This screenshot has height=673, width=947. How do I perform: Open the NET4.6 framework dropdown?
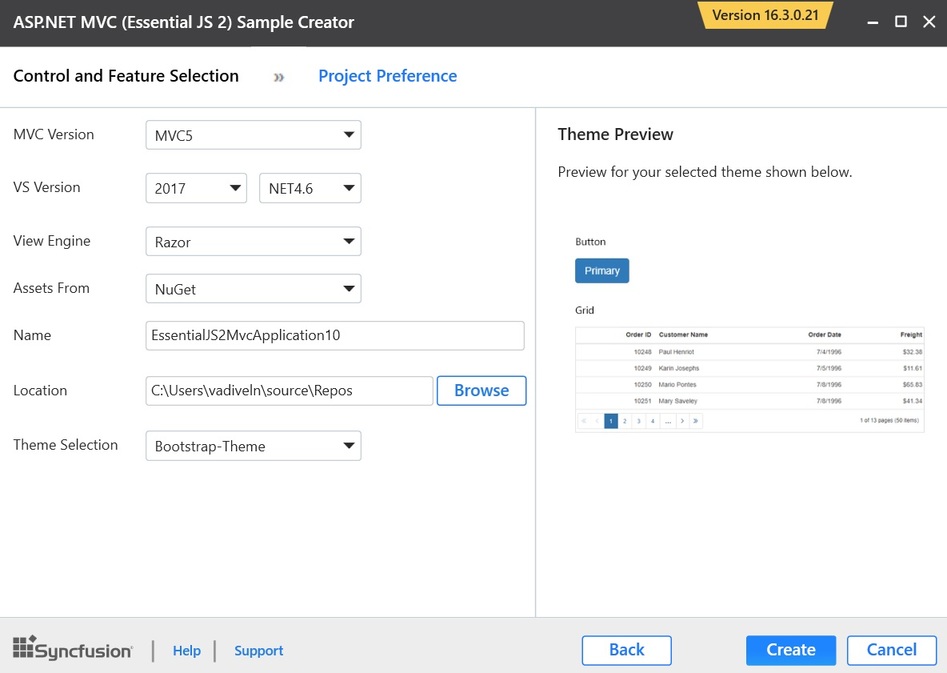click(x=310, y=188)
